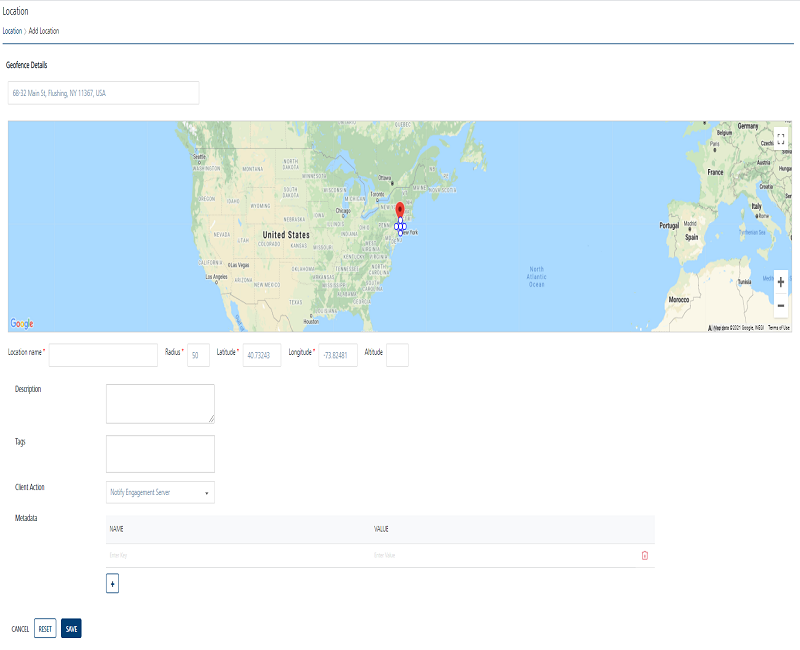Zoom in on the map
800x650 pixels.
point(781,282)
